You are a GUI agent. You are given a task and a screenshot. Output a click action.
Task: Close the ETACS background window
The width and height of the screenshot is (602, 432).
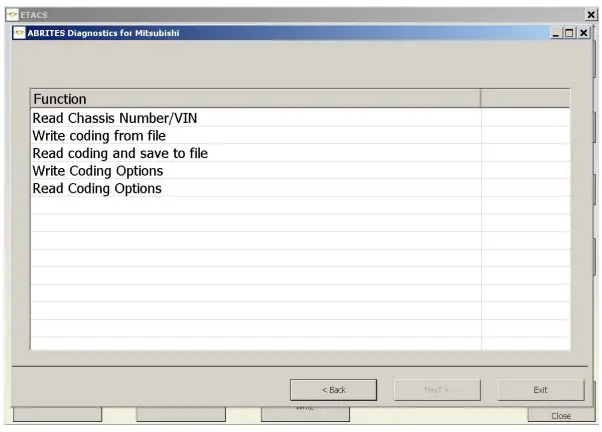(591, 15)
